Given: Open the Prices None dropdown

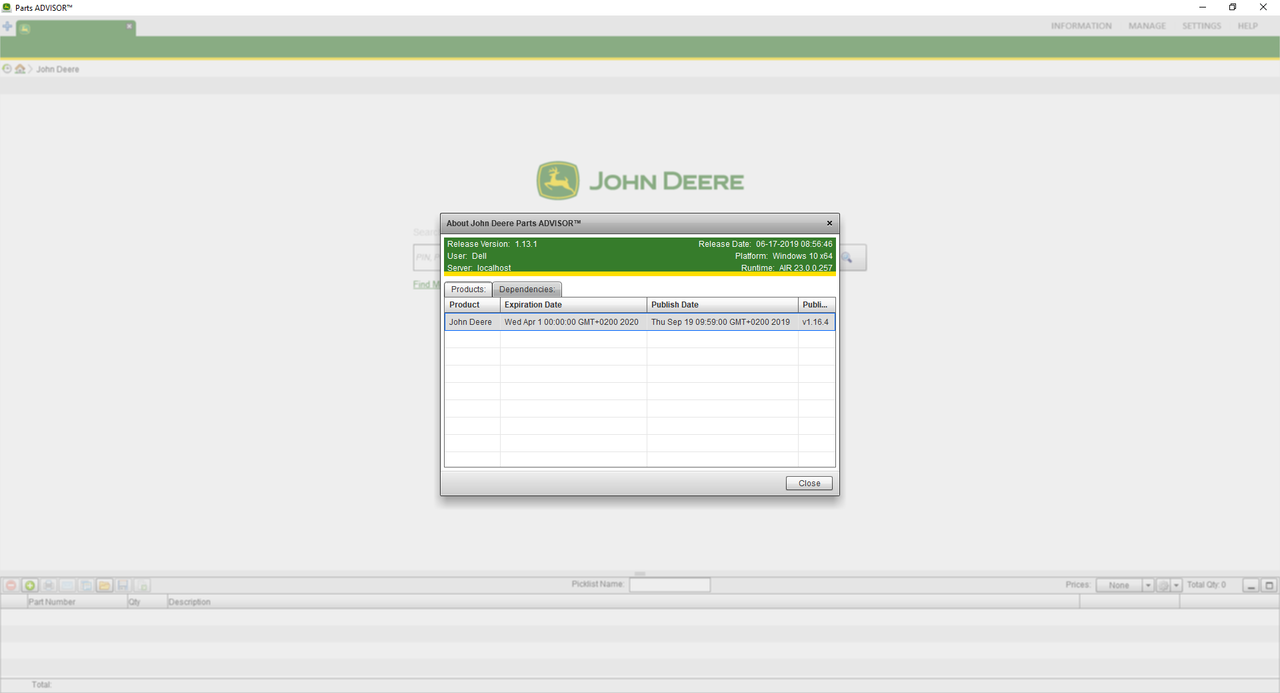Looking at the screenshot, I should click(1124, 585).
